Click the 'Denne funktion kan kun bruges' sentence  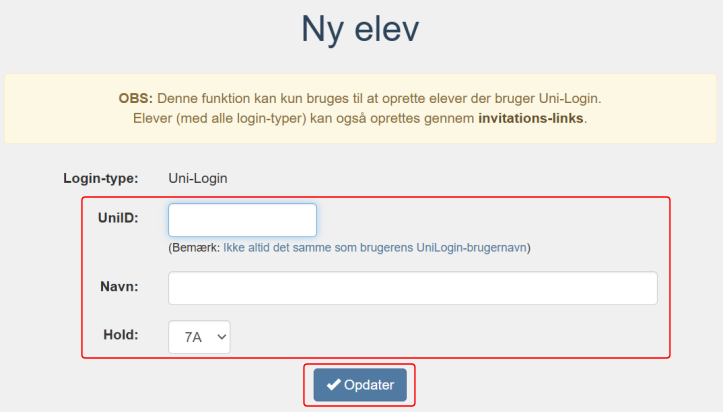click(x=379, y=98)
